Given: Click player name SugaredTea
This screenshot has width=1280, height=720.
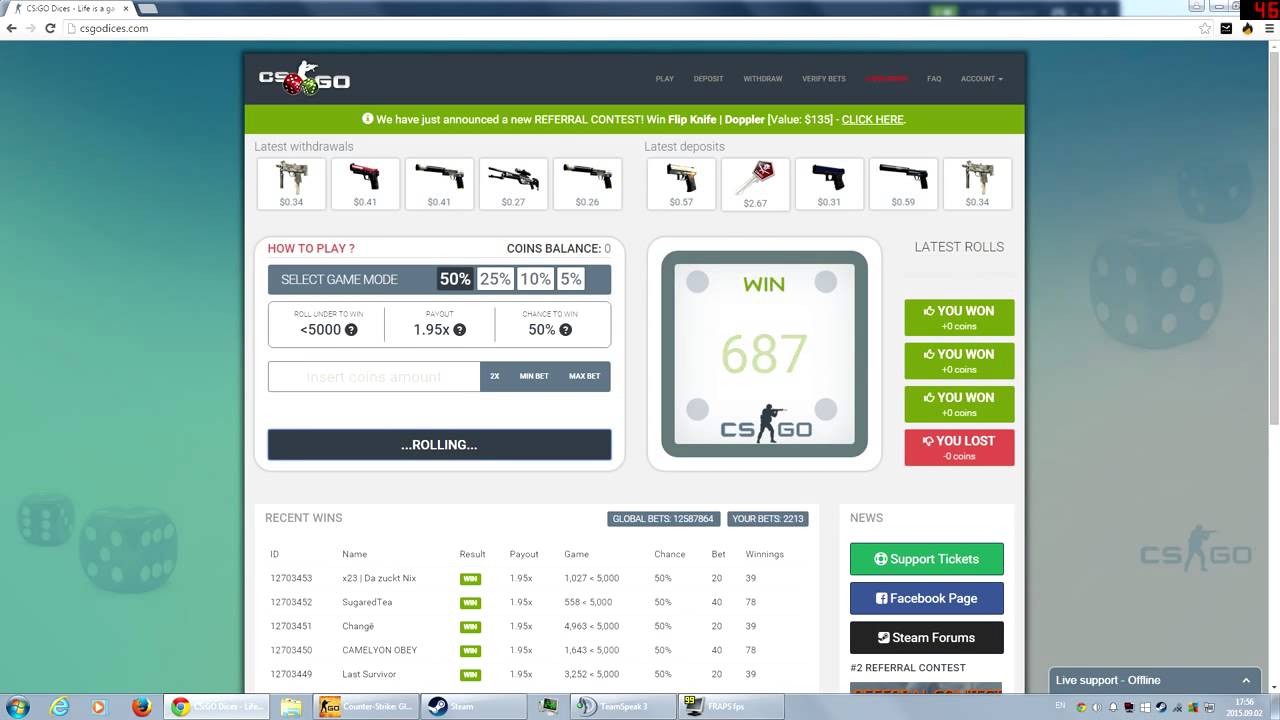Looking at the screenshot, I should 367,602.
